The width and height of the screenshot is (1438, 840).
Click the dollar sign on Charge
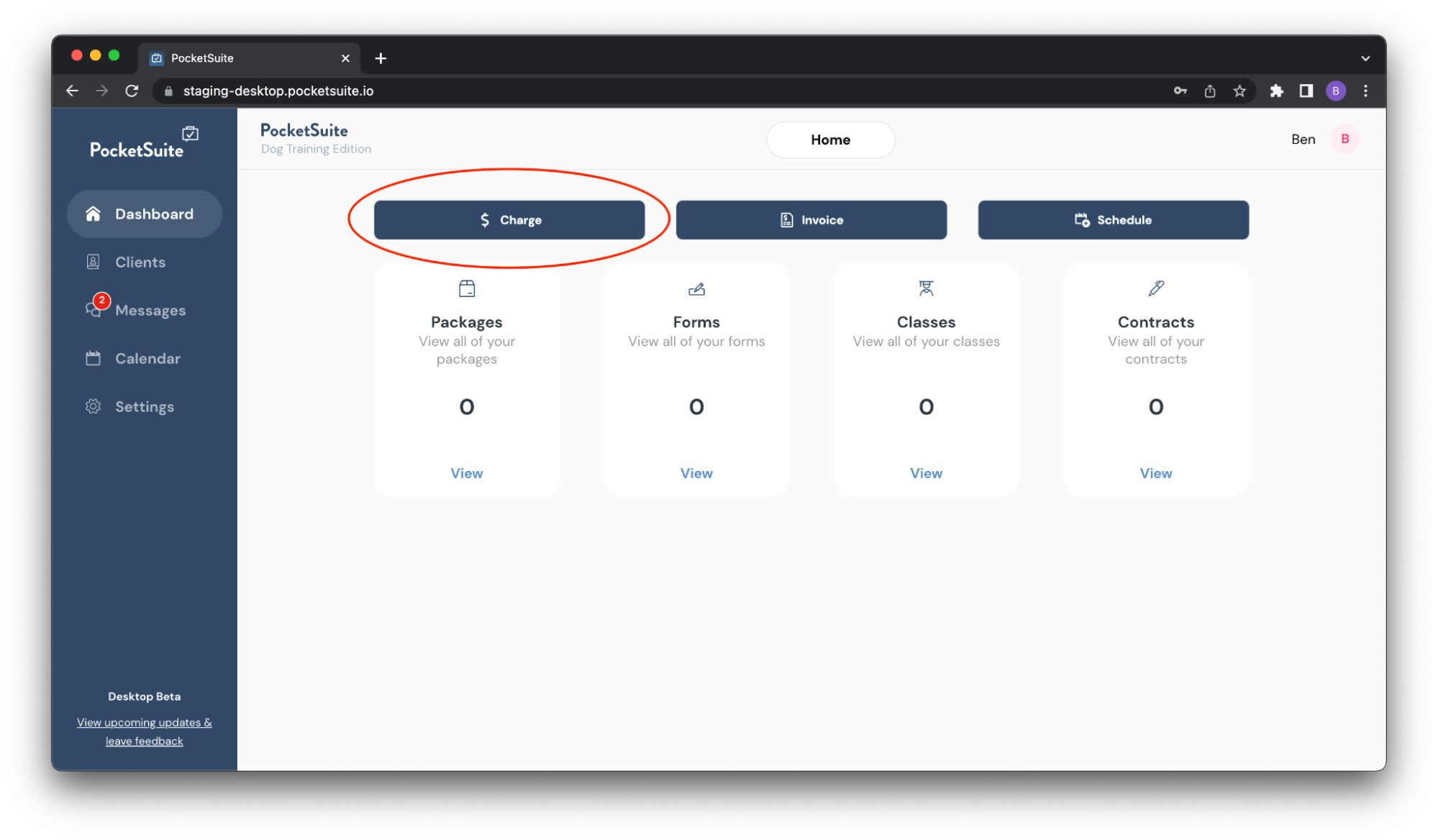tap(485, 220)
